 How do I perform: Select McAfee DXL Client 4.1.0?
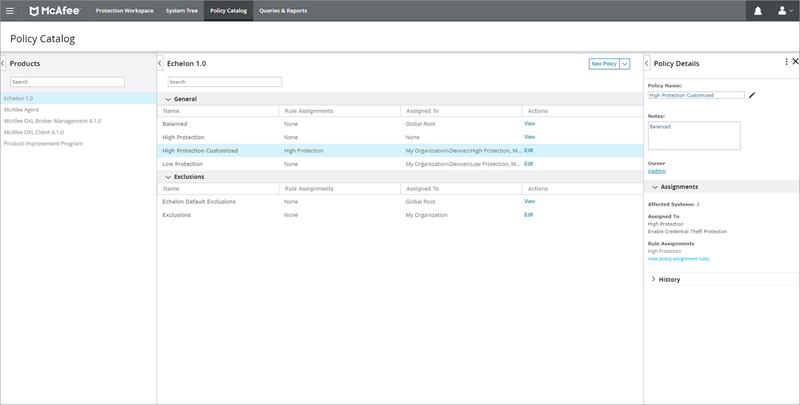(34, 132)
